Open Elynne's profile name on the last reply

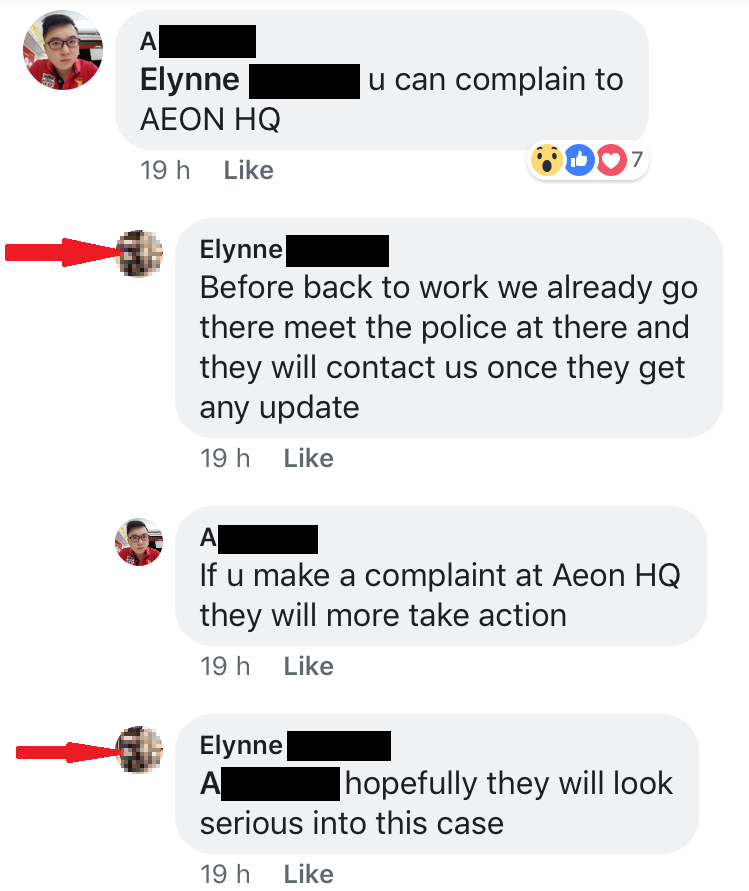click(295, 746)
